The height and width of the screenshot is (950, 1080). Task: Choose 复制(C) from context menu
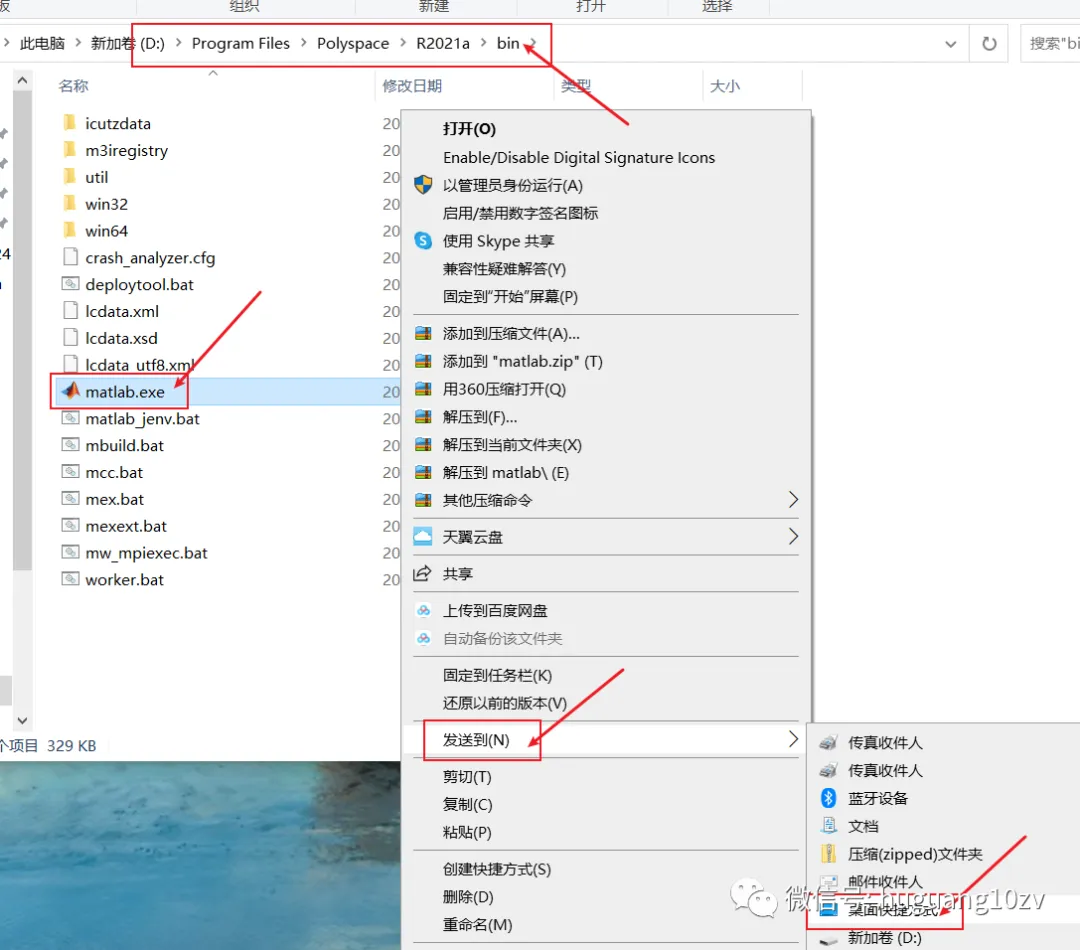pos(468,804)
